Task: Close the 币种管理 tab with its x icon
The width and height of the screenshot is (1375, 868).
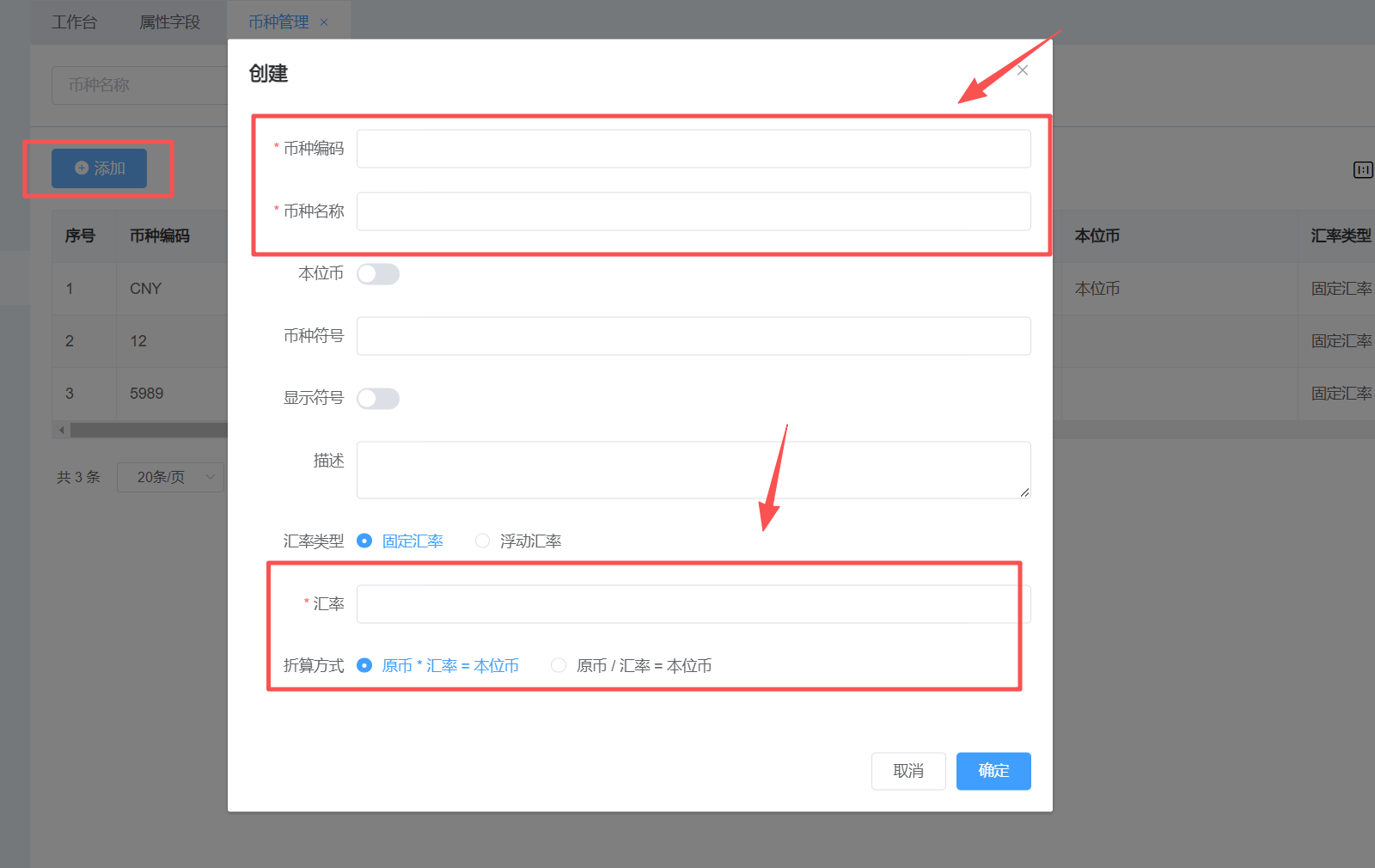Action: tap(324, 22)
